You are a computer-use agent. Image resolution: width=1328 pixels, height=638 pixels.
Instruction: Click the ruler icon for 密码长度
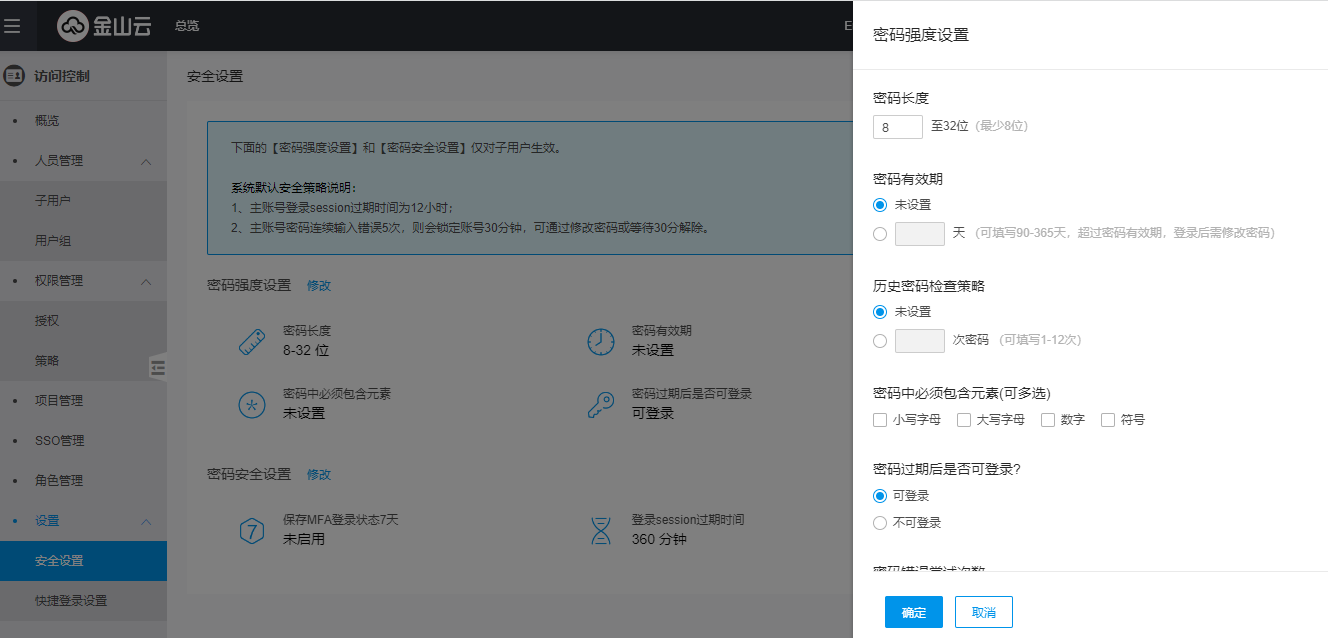point(252,341)
